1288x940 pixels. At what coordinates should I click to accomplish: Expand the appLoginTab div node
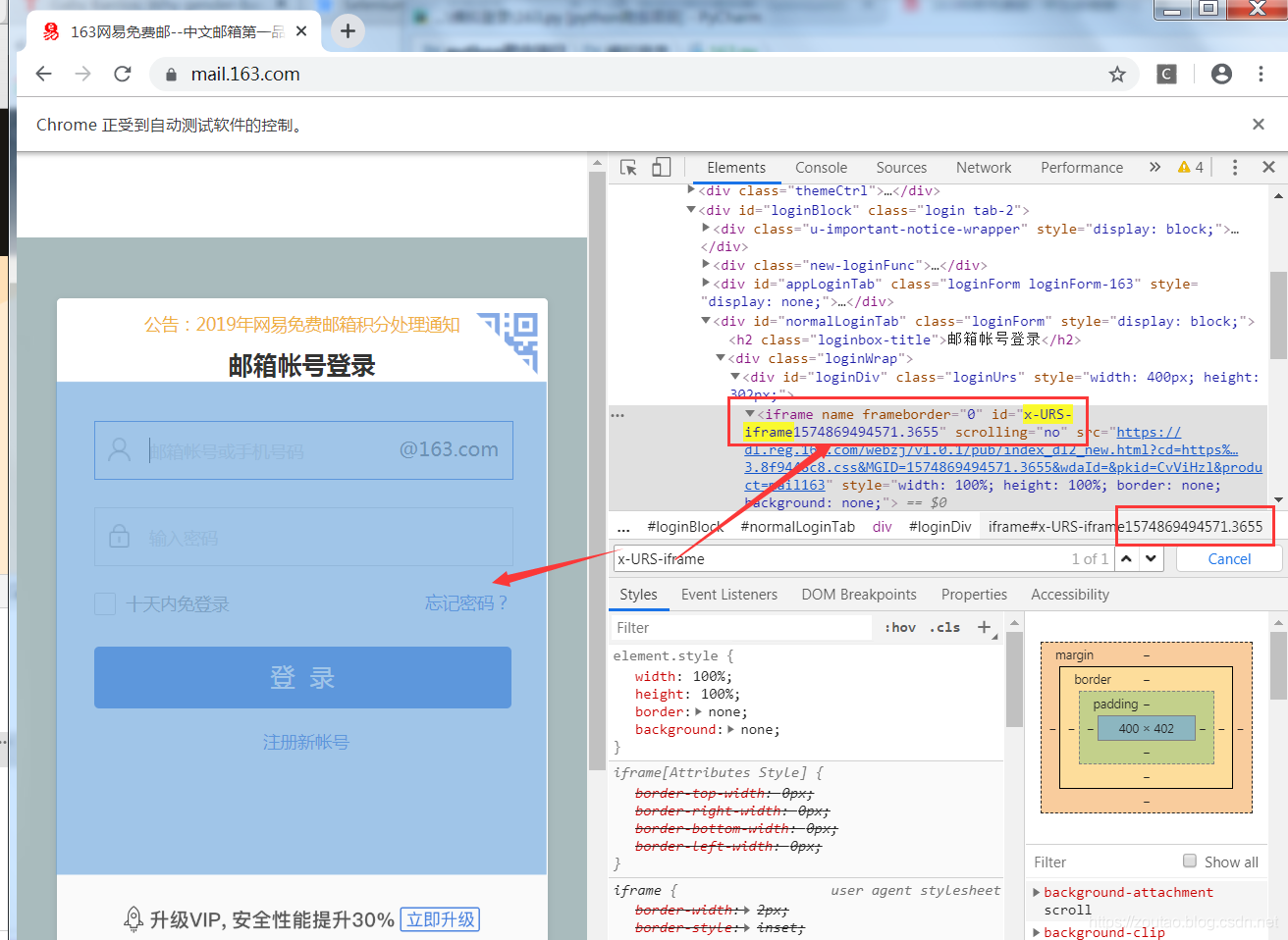(x=706, y=284)
